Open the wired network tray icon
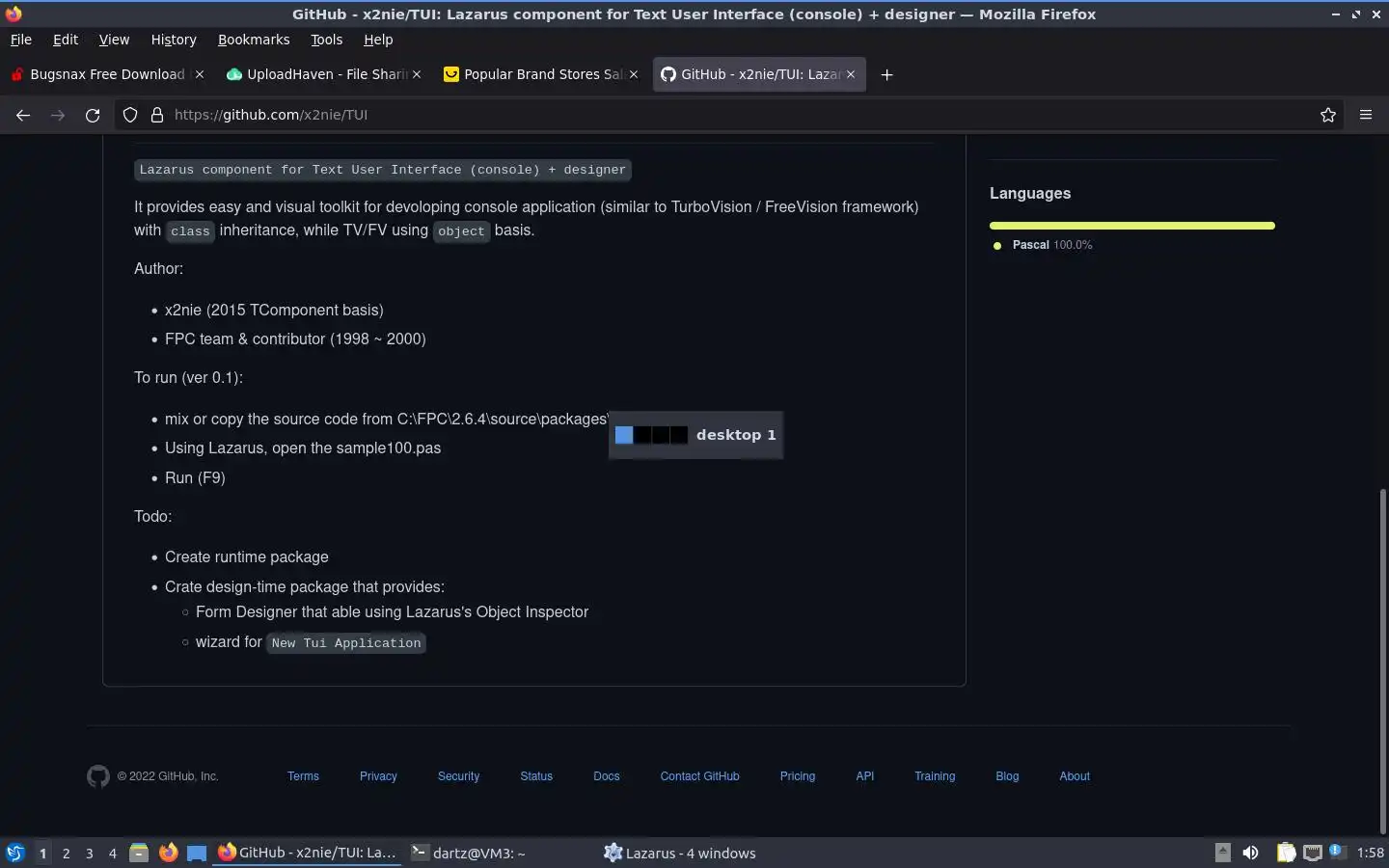 pyautogui.click(x=1313, y=853)
